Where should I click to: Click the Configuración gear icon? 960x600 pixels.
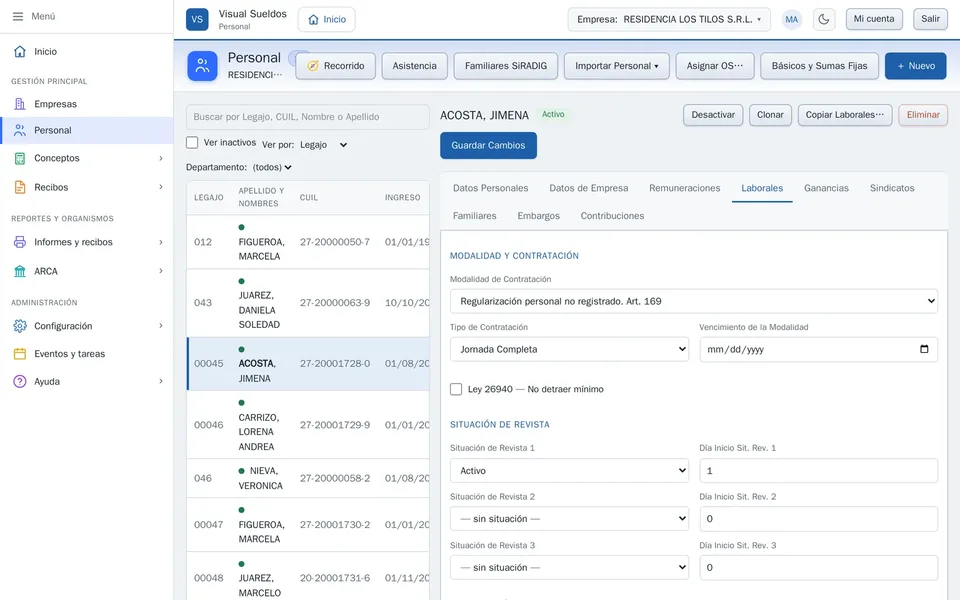point(20,326)
